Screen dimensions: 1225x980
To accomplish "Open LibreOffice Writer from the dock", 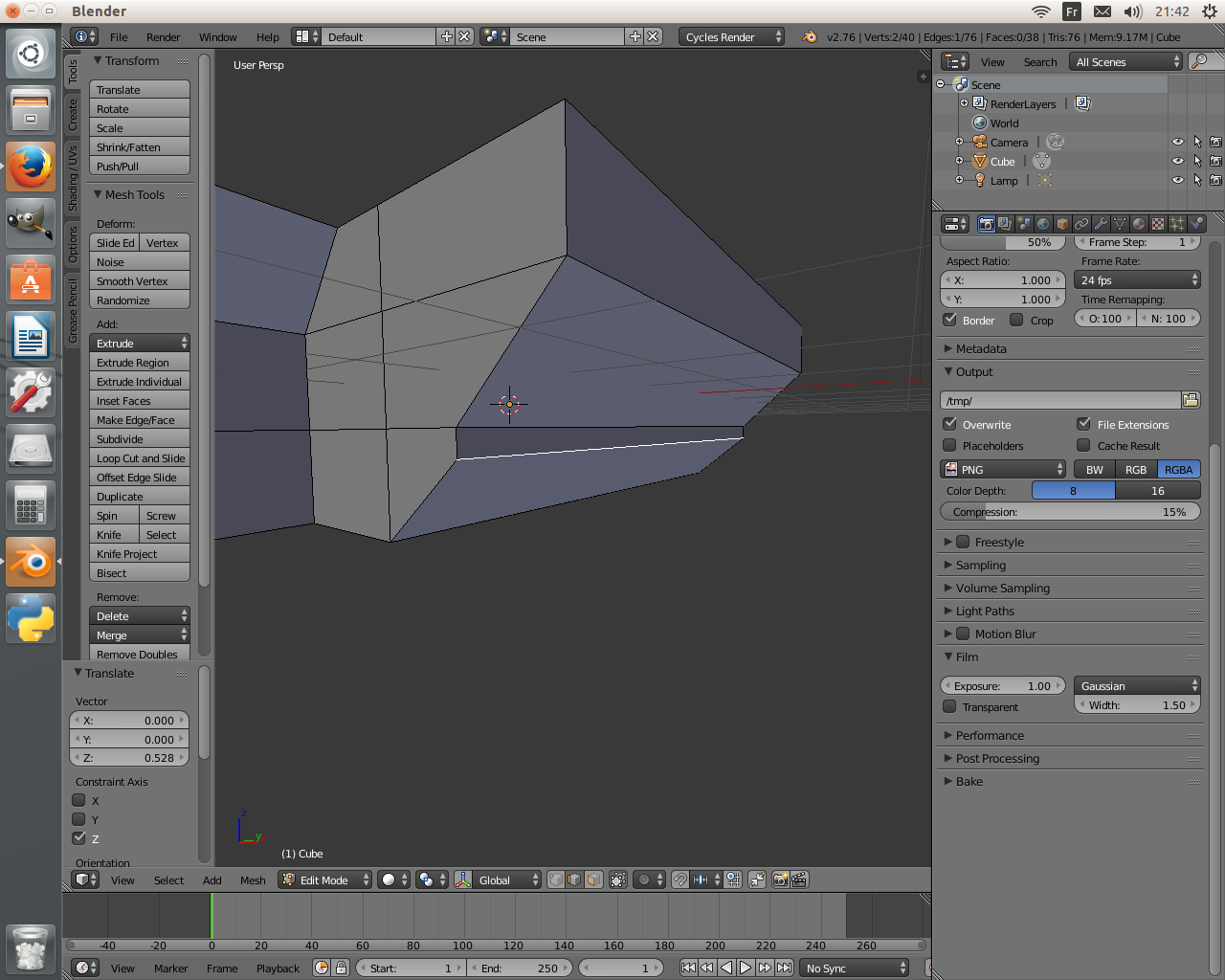I will (31, 337).
